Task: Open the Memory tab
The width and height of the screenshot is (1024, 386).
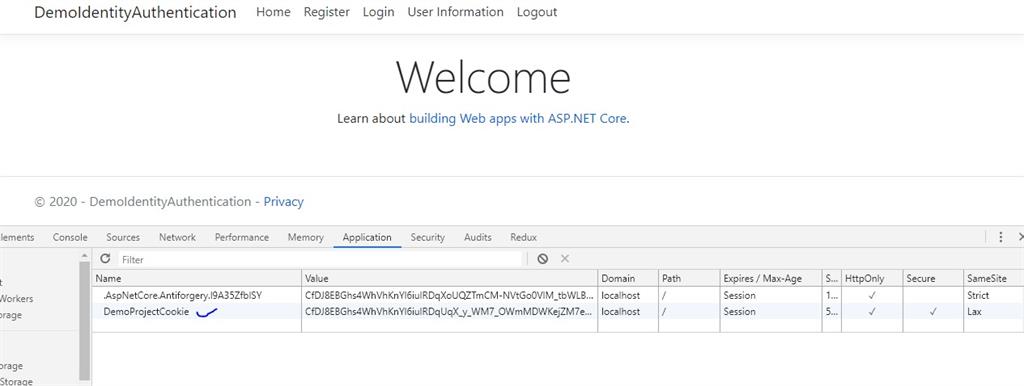Action: pyautogui.click(x=306, y=237)
